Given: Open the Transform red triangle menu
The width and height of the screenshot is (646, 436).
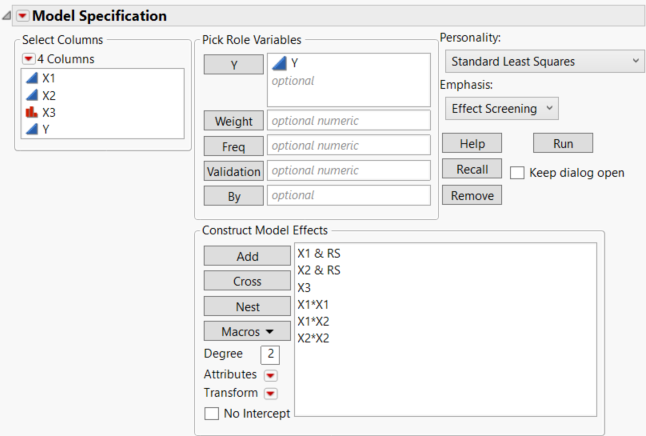Looking at the screenshot, I should tap(270, 393).
